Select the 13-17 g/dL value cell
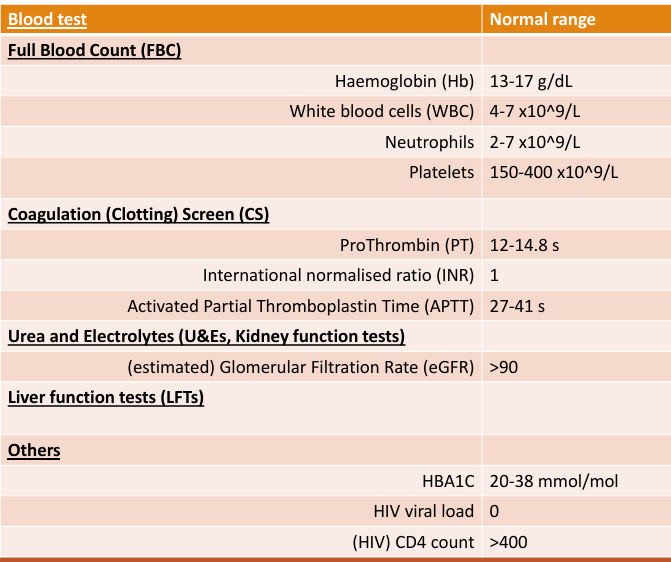The image size is (671, 562). click(x=533, y=81)
